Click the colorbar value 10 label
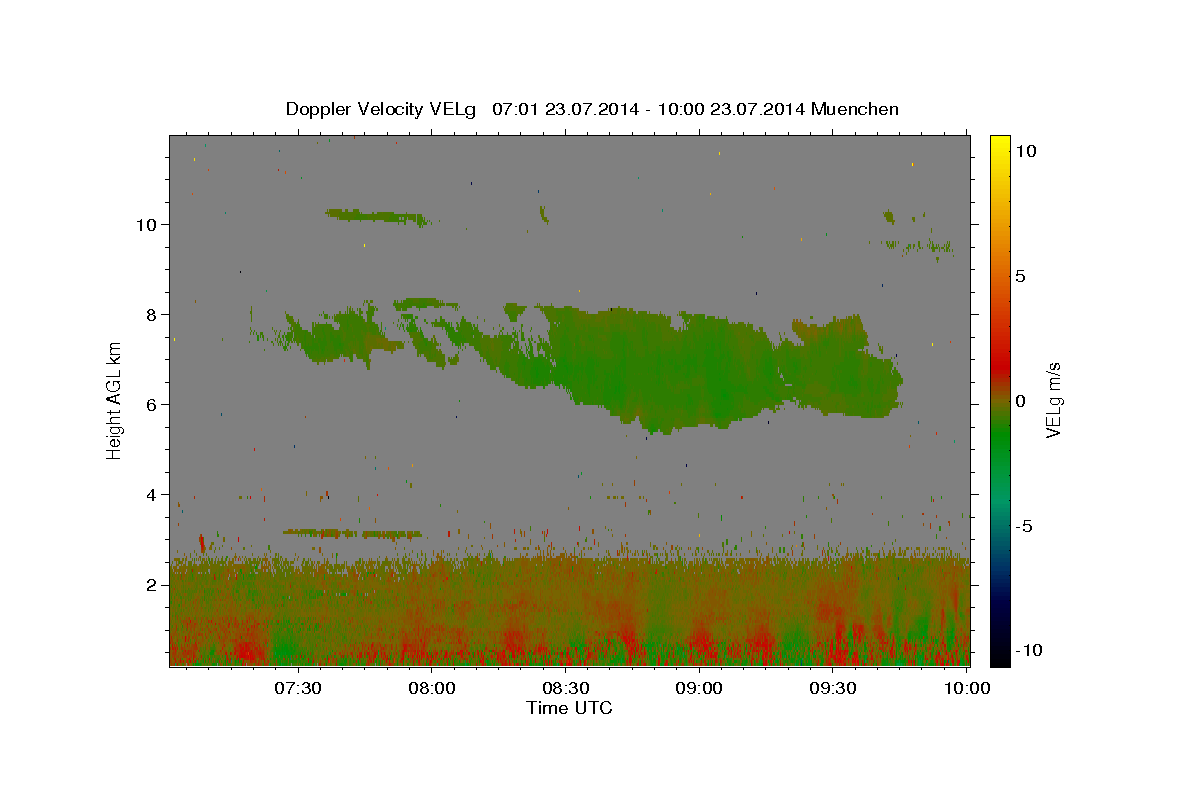 point(1025,151)
